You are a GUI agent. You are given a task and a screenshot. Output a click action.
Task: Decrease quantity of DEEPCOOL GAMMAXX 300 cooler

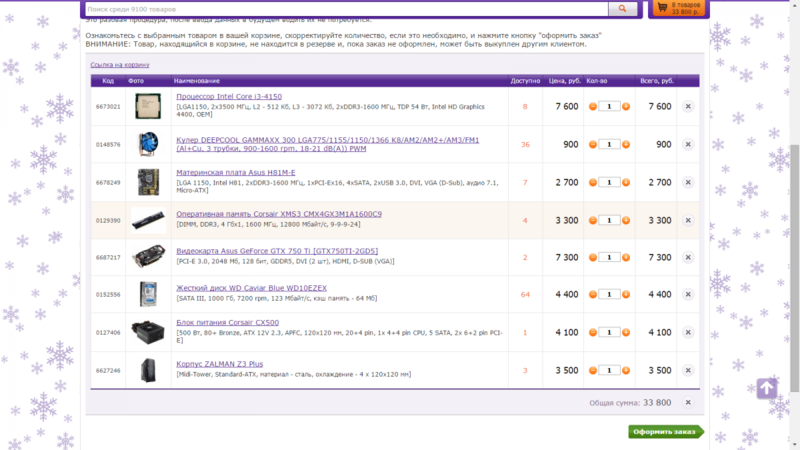tap(593, 144)
